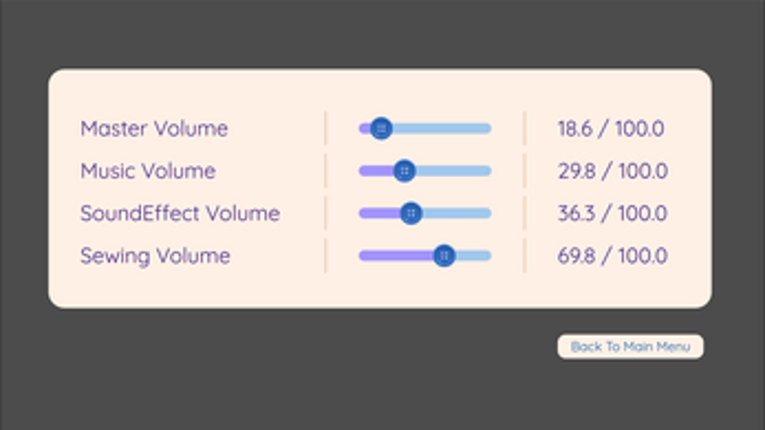The width and height of the screenshot is (765, 430).
Task: Select the Master Volume label
Action: [154, 128]
